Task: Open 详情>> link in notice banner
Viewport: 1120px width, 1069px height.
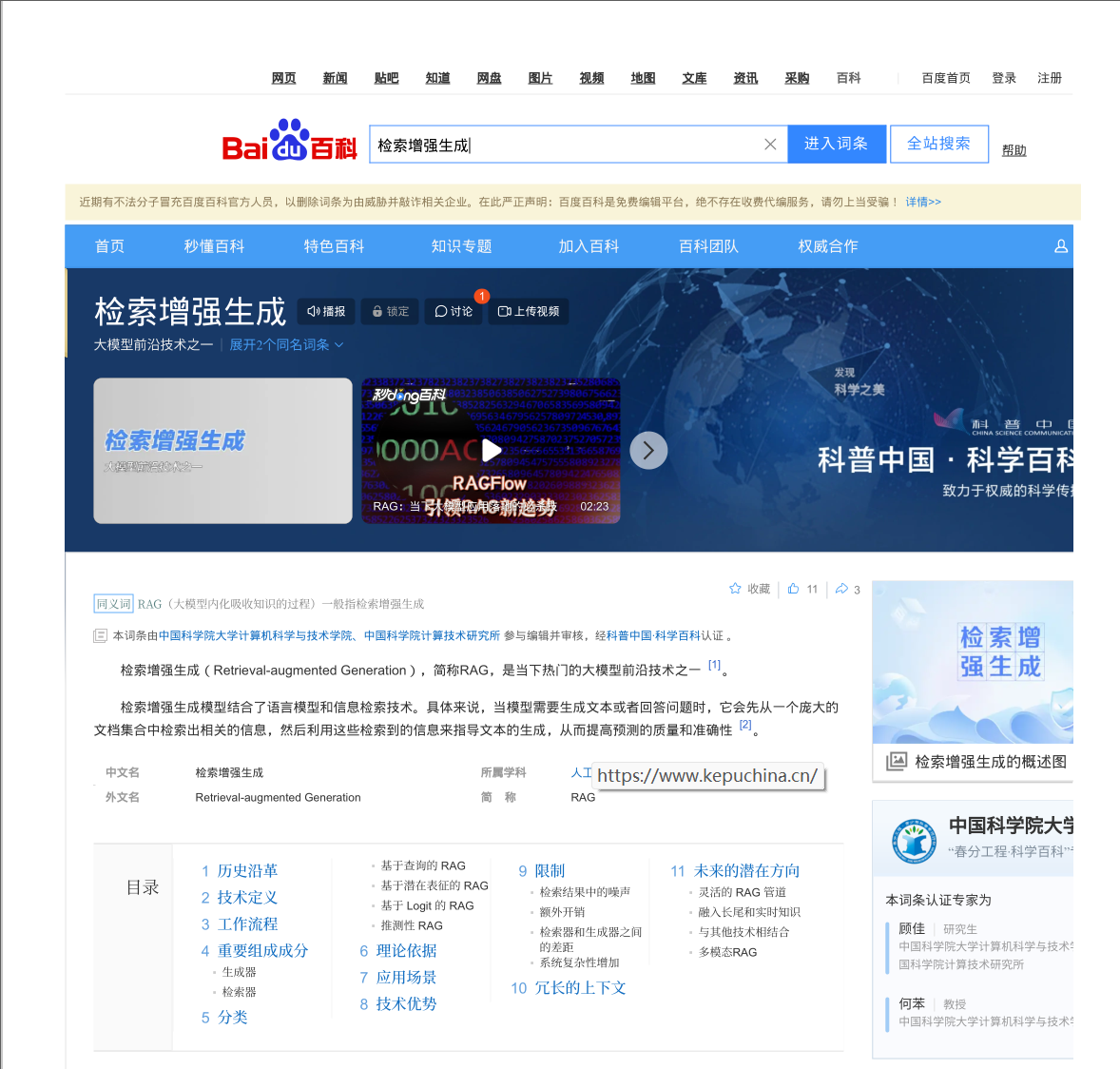Action: (923, 203)
